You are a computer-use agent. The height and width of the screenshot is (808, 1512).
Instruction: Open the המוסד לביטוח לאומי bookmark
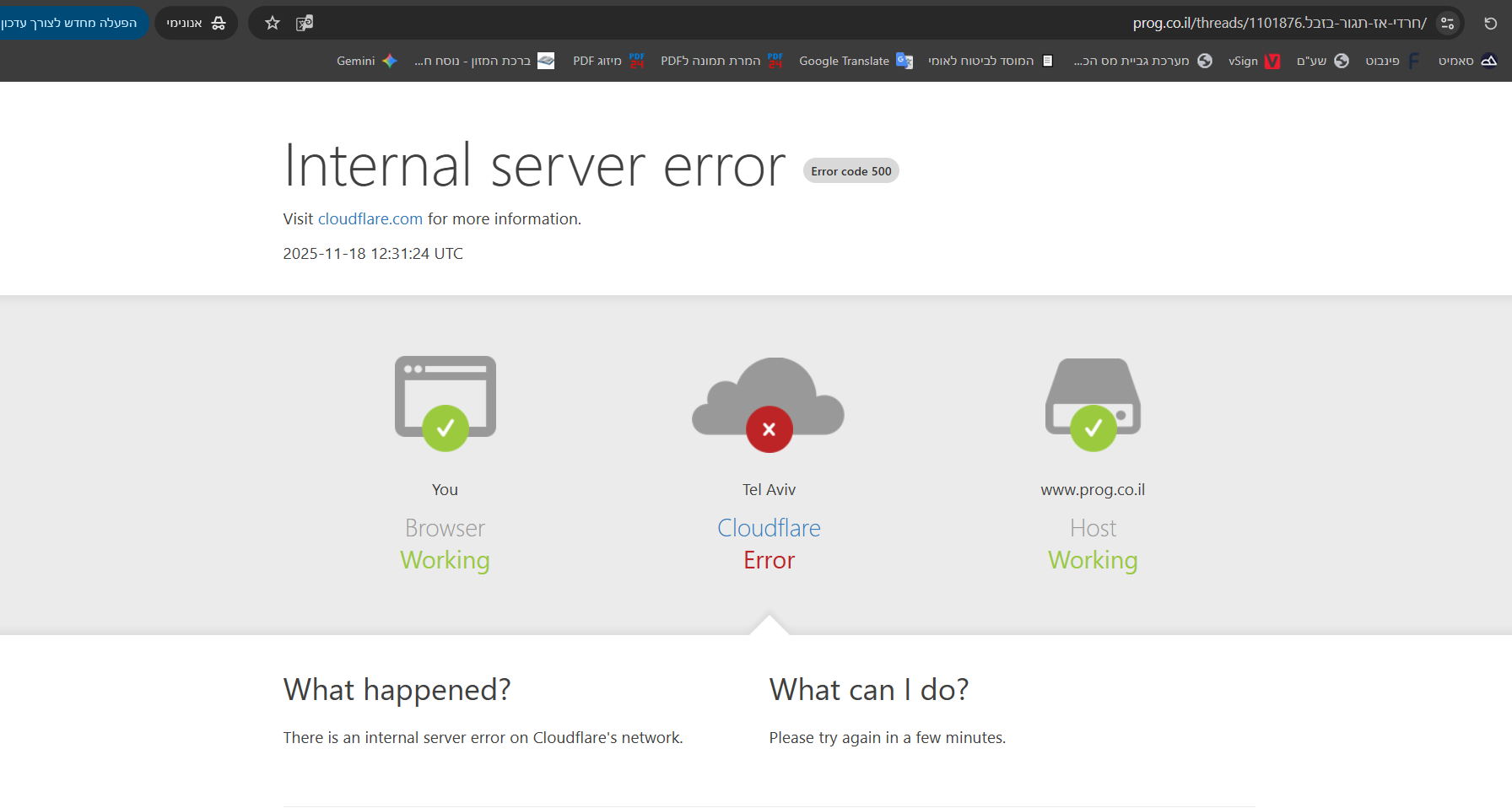click(x=991, y=61)
